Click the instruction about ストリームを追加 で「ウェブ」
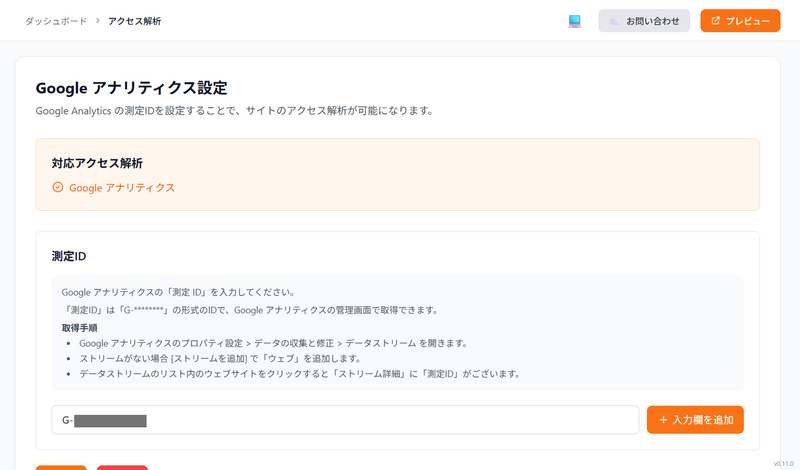The image size is (800, 470). [x=221, y=358]
